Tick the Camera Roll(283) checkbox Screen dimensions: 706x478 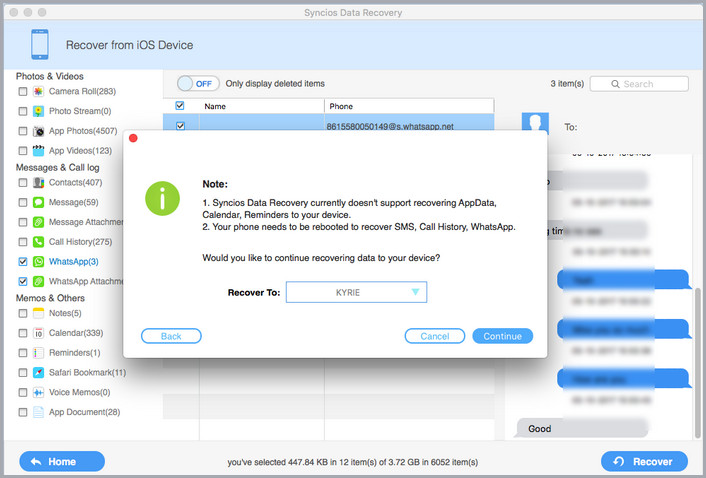tap(23, 91)
